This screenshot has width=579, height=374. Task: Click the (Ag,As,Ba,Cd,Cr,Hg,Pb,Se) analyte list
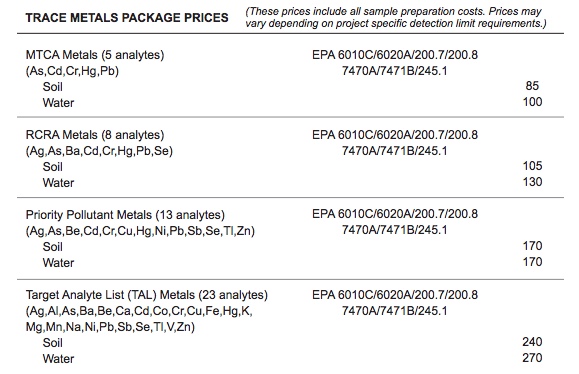(x=99, y=151)
